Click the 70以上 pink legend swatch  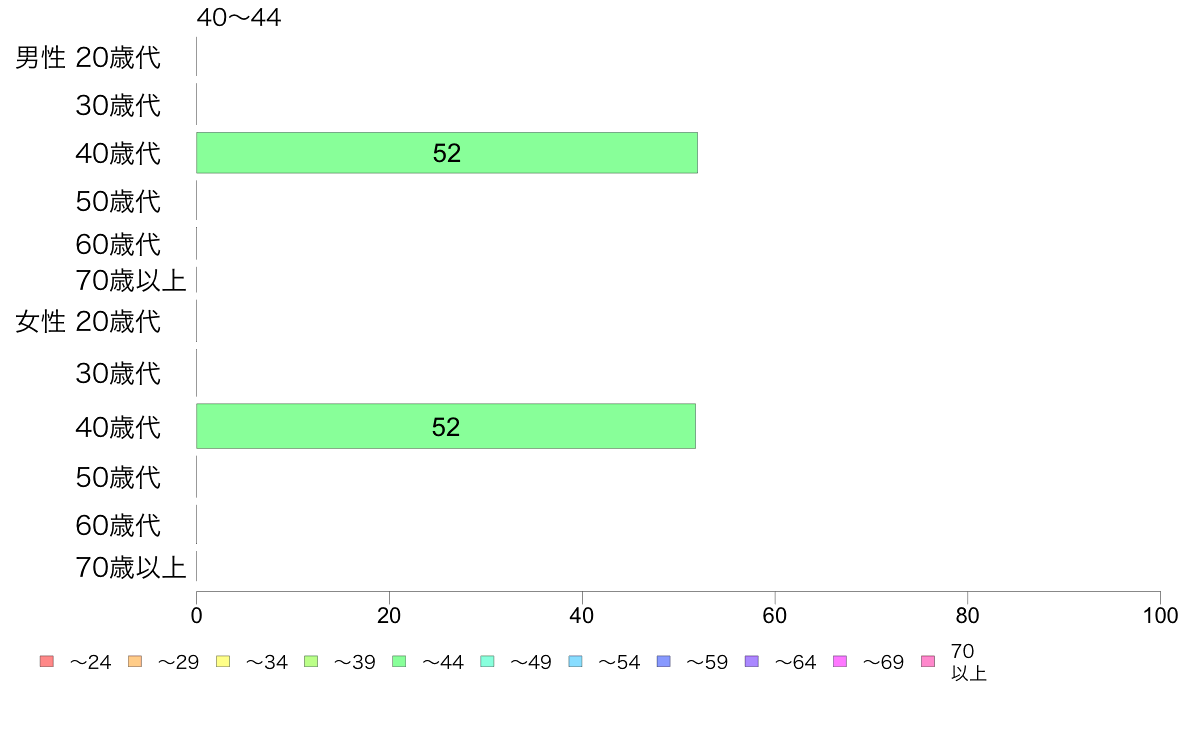pyautogui.click(x=927, y=661)
